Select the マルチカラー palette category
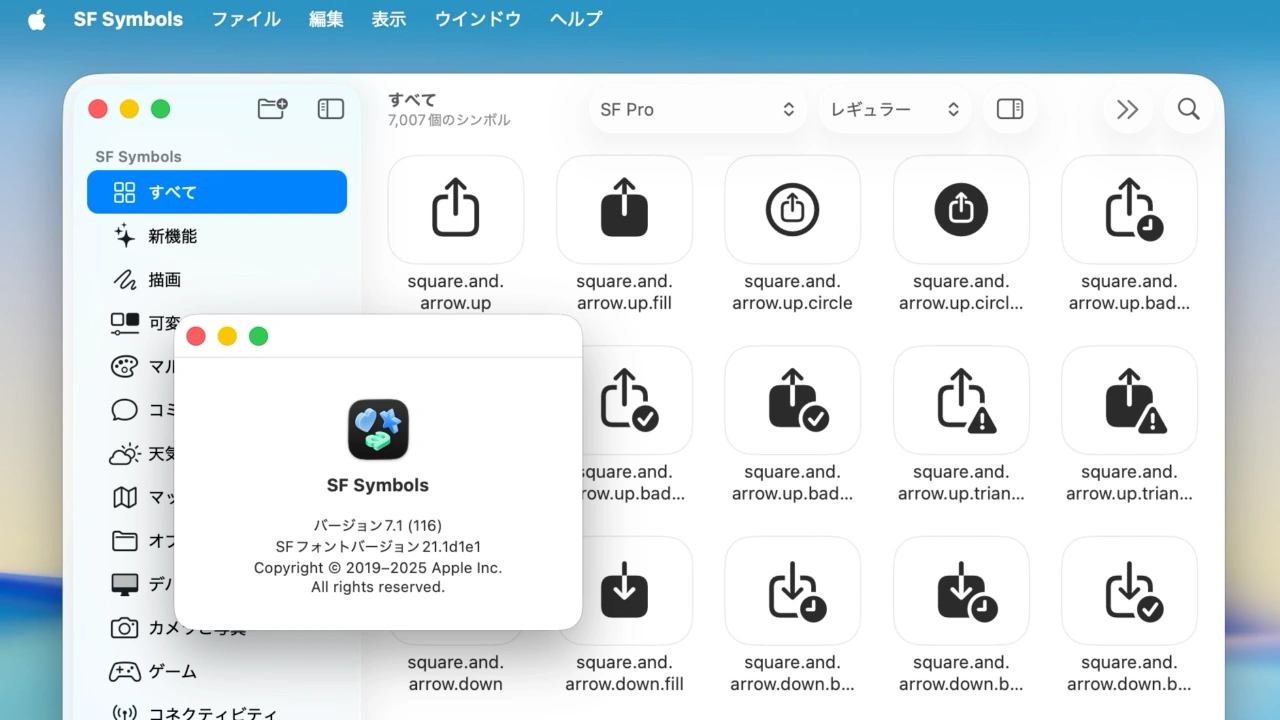Viewport: 1280px width, 720px height. [x=127, y=366]
